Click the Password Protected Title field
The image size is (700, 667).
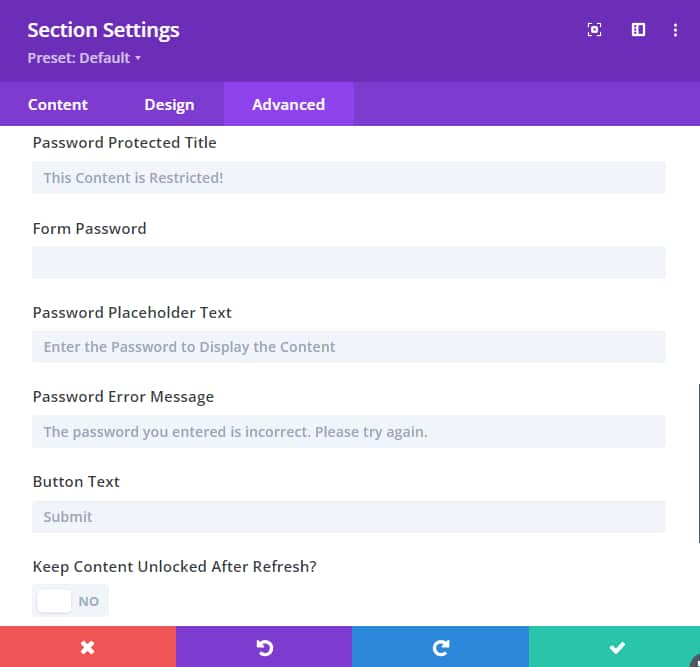pos(348,178)
